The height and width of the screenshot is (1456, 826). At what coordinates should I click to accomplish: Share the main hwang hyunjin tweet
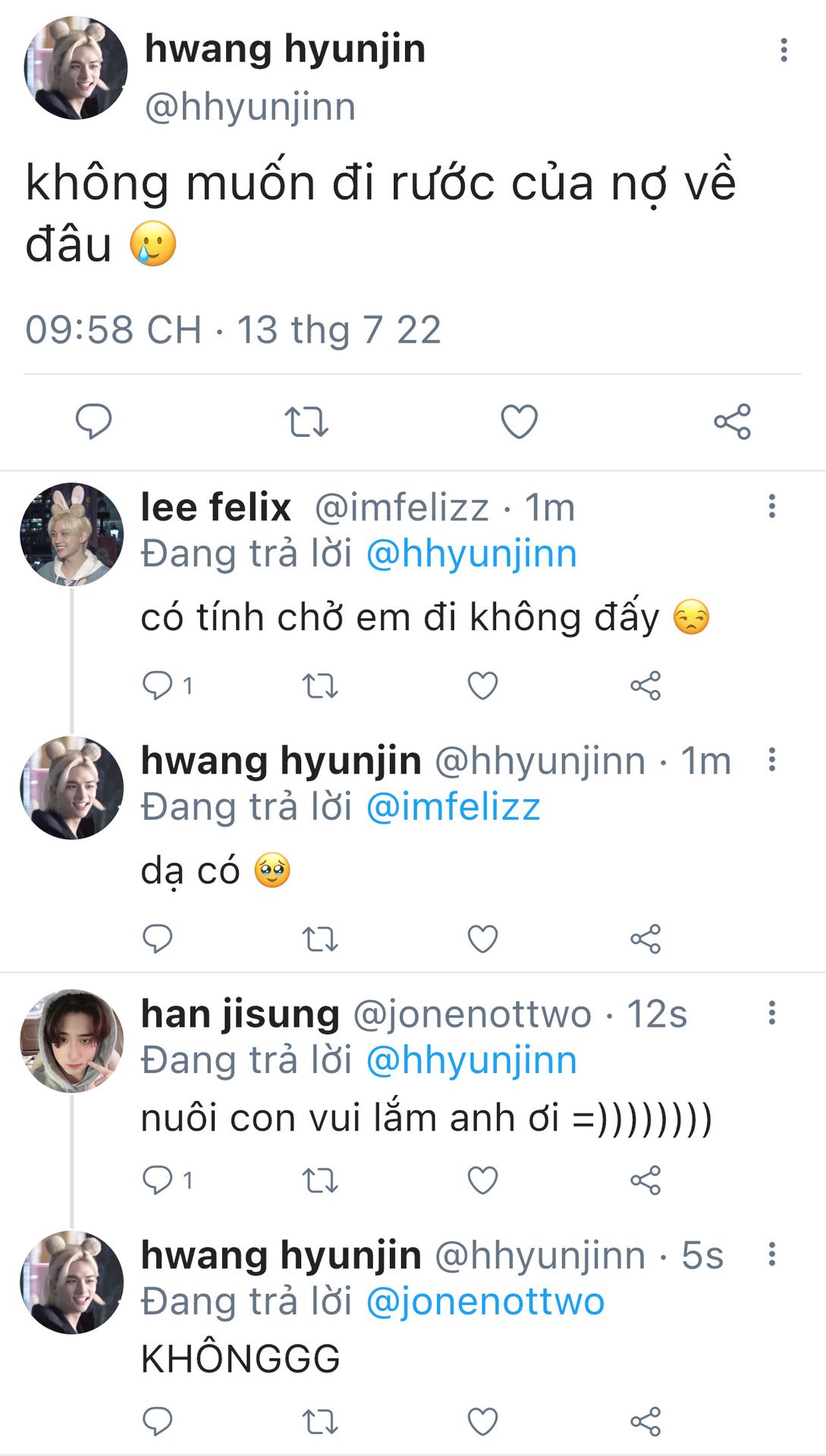732,422
